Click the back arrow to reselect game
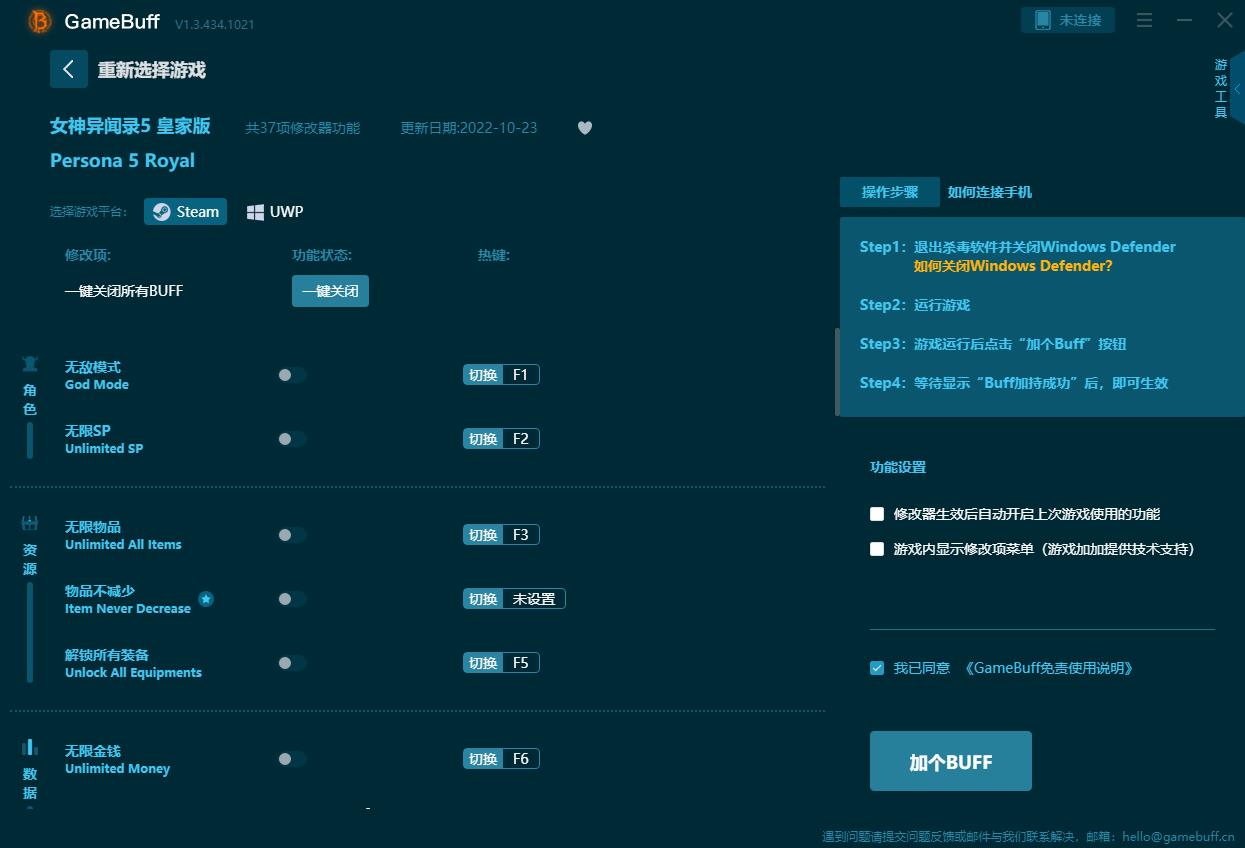Image resolution: width=1245 pixels, height=848 pixels. point(69,69)
